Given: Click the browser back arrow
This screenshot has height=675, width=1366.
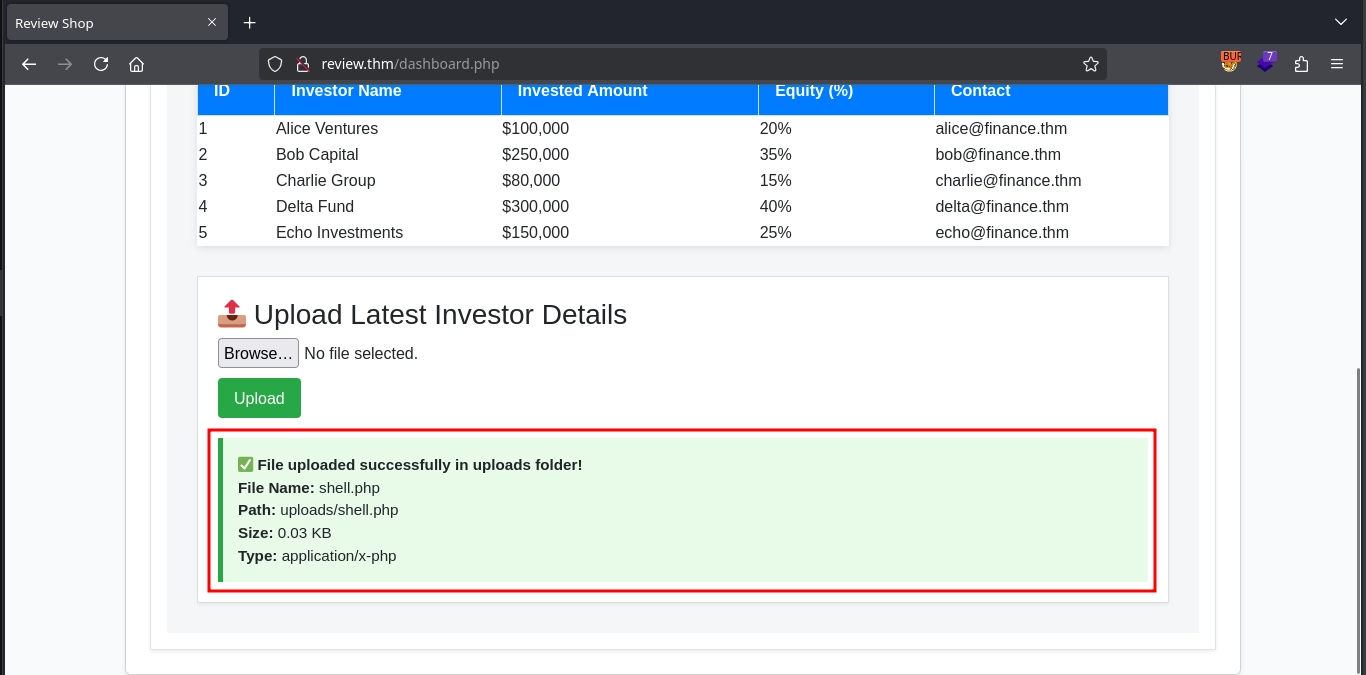Looking at the screenshot, I should (29, 64).
